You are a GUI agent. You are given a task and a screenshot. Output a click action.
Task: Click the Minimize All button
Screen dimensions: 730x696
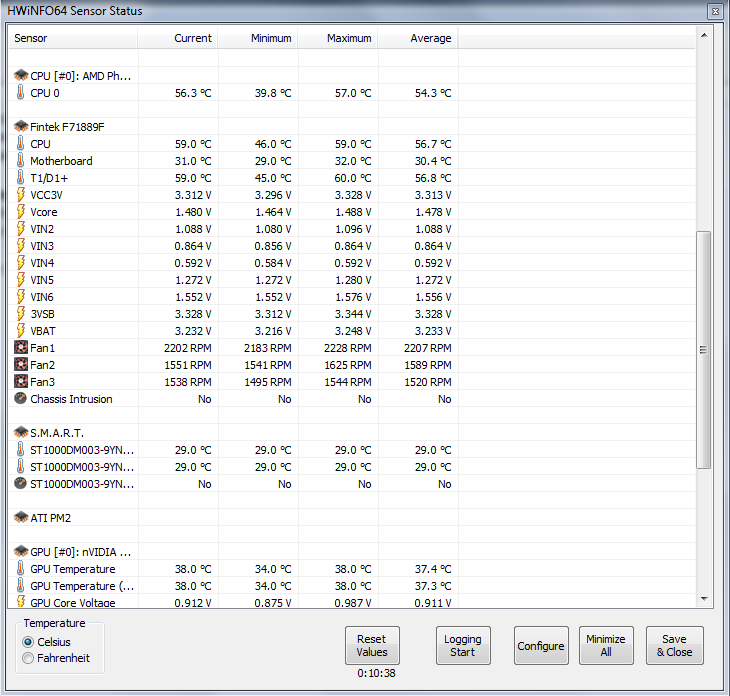(606, 645)
